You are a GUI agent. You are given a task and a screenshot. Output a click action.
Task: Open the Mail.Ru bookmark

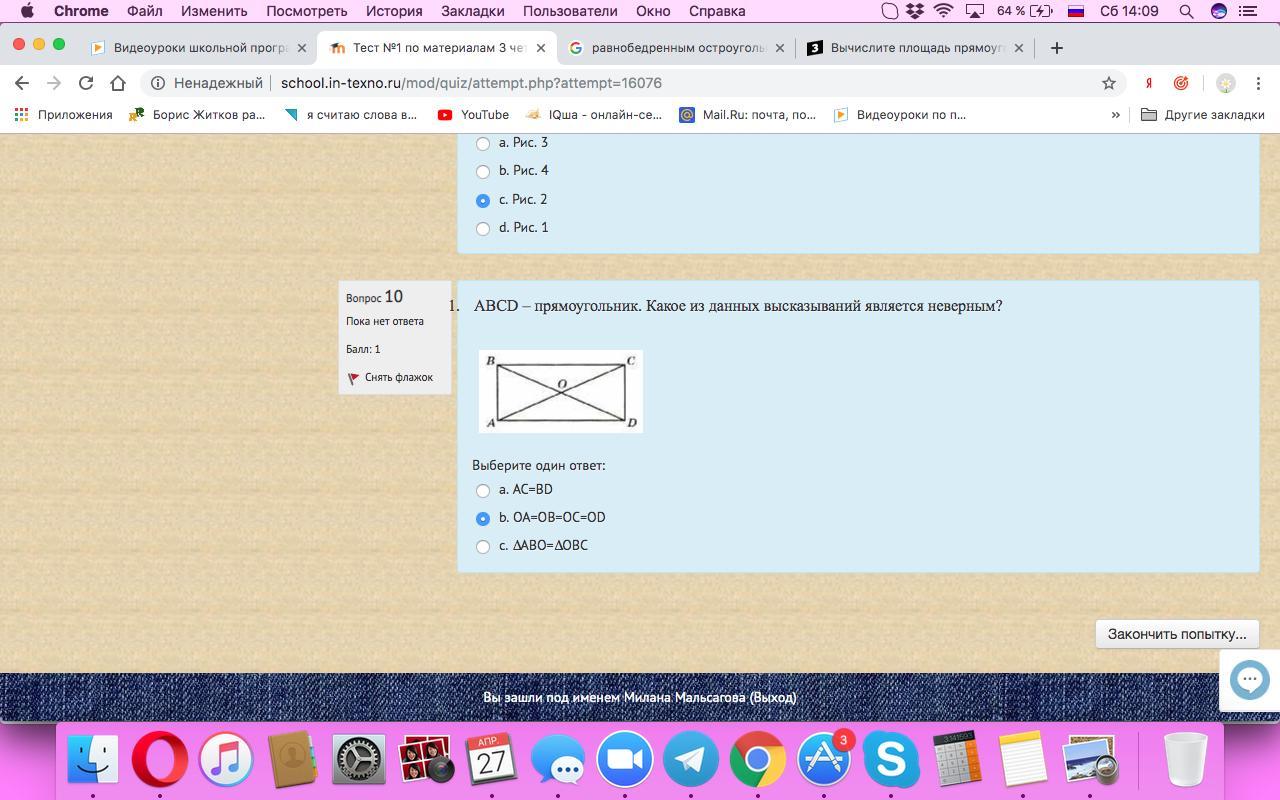click(748, 115)
